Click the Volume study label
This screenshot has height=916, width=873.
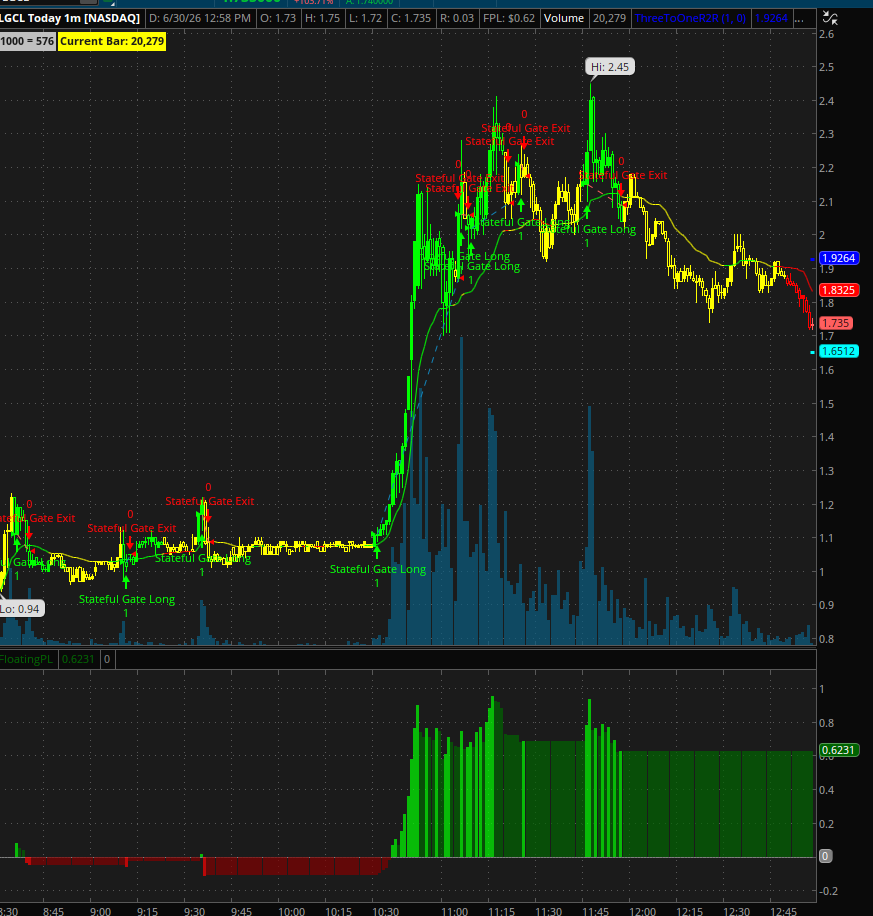tap(564, 18)
